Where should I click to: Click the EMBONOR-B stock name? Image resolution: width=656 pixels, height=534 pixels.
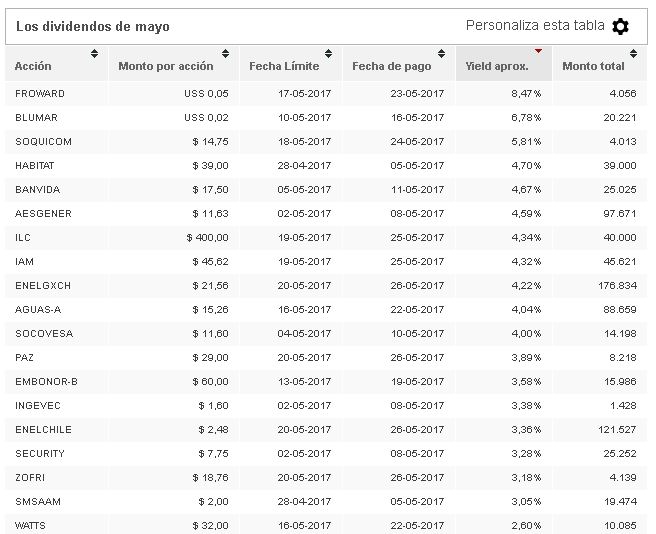(x=46, y=382)
